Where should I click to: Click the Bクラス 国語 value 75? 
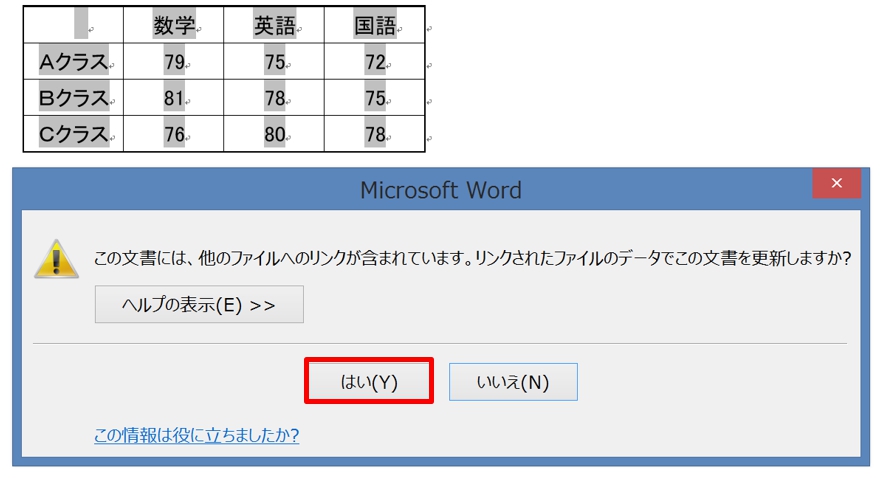click(374, 98)
